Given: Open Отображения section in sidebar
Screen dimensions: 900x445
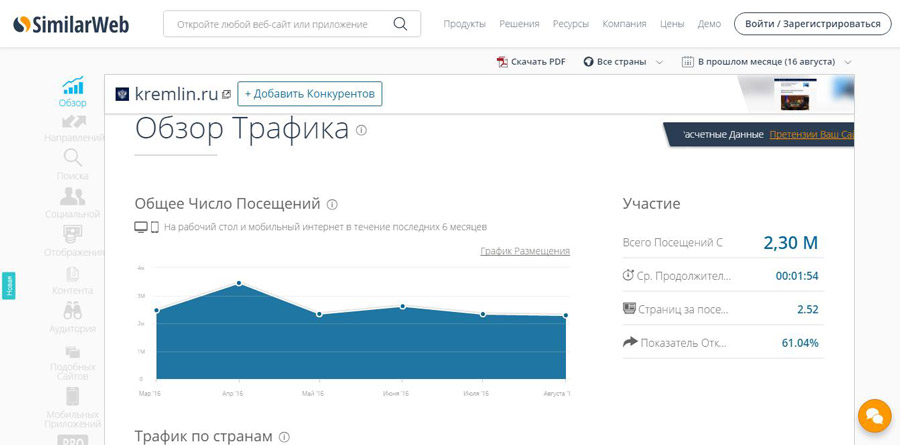Looking at the screenshot, I should 73,241.
